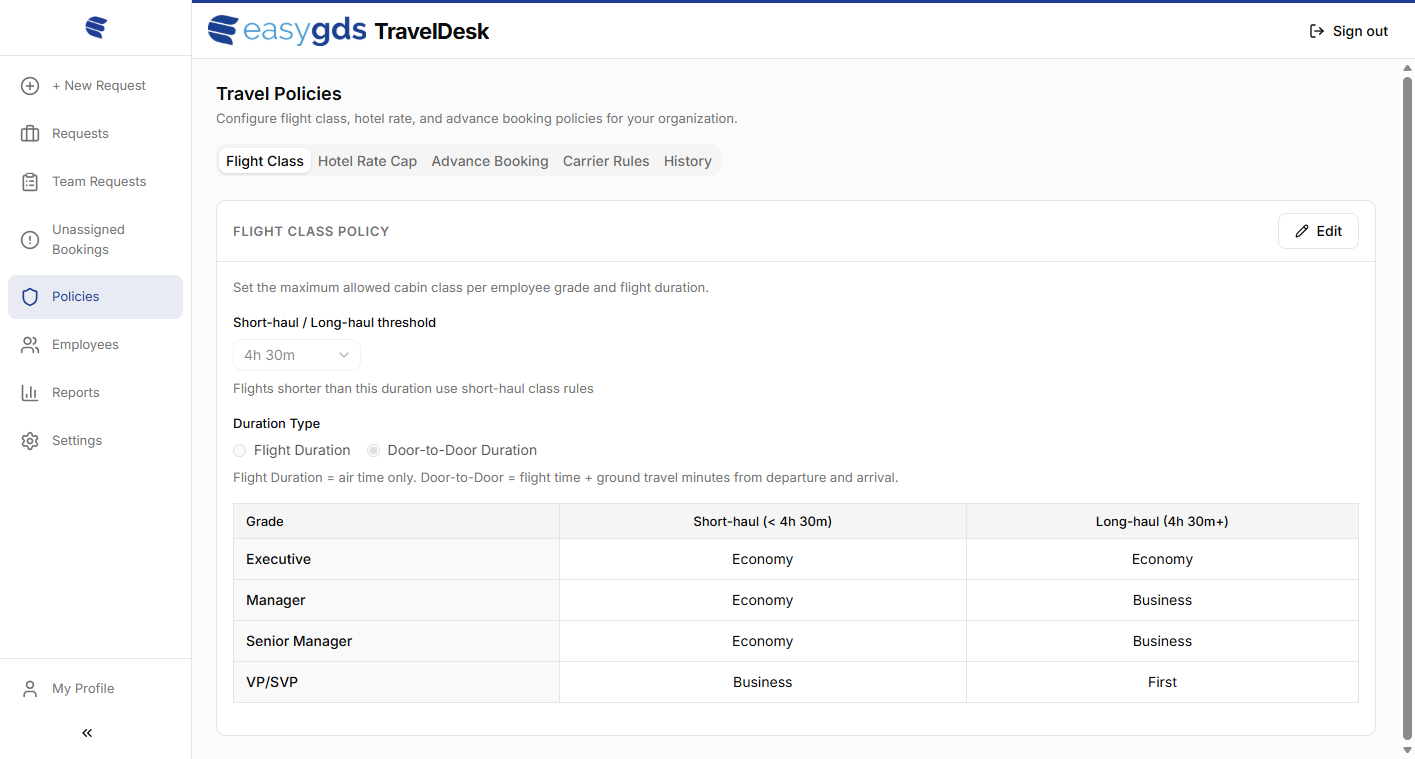Open Employees via the people icon
The height and width of the screenshot is (759, 1415).
30,345
